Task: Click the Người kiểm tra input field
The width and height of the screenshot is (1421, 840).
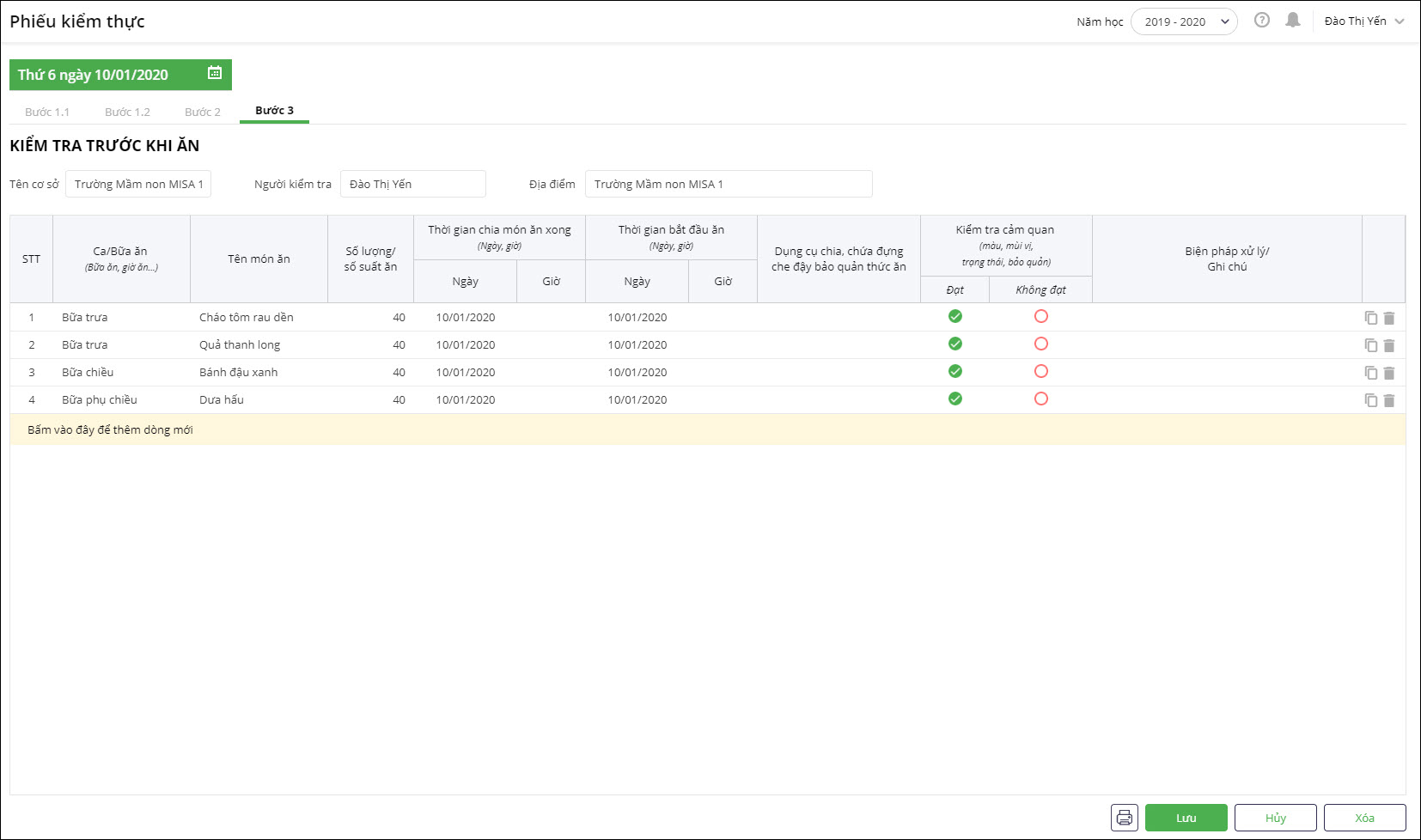Action: [x=412, y=184]
